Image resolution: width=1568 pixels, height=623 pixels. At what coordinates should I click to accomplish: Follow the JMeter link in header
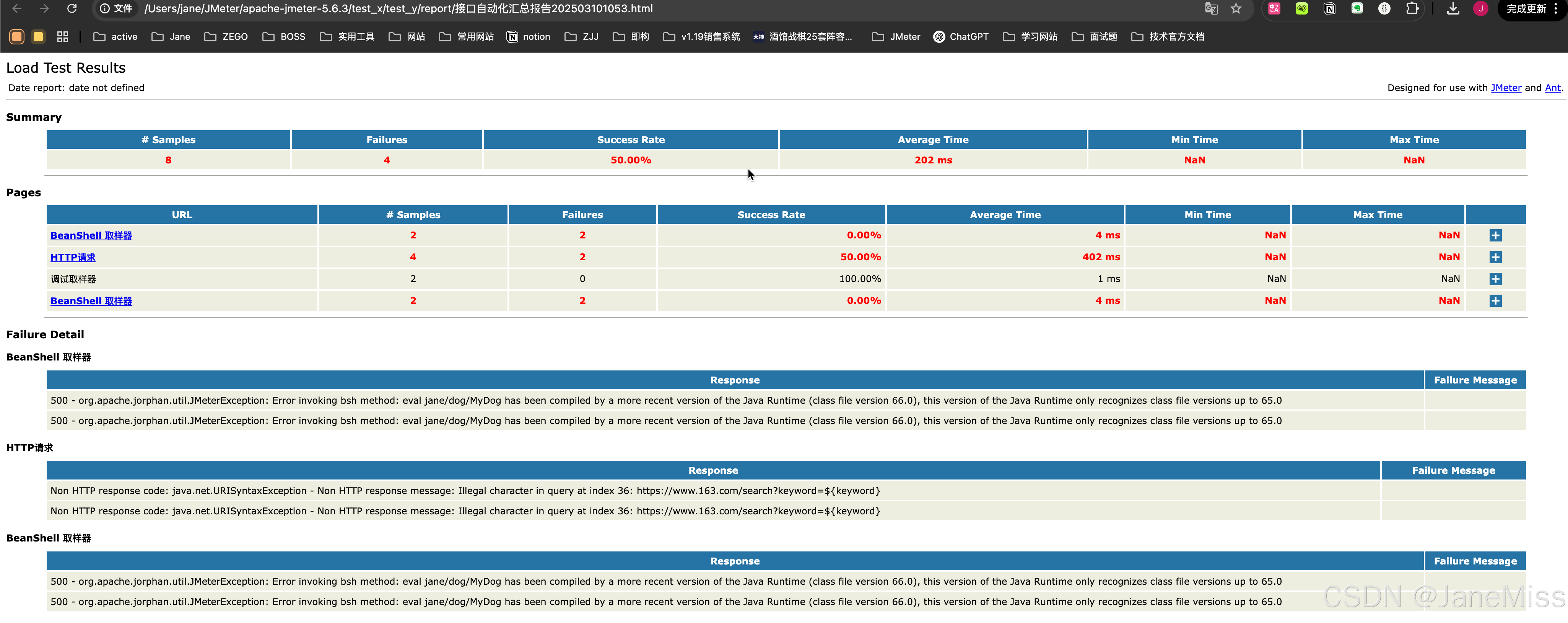[x=1505, y=88]
